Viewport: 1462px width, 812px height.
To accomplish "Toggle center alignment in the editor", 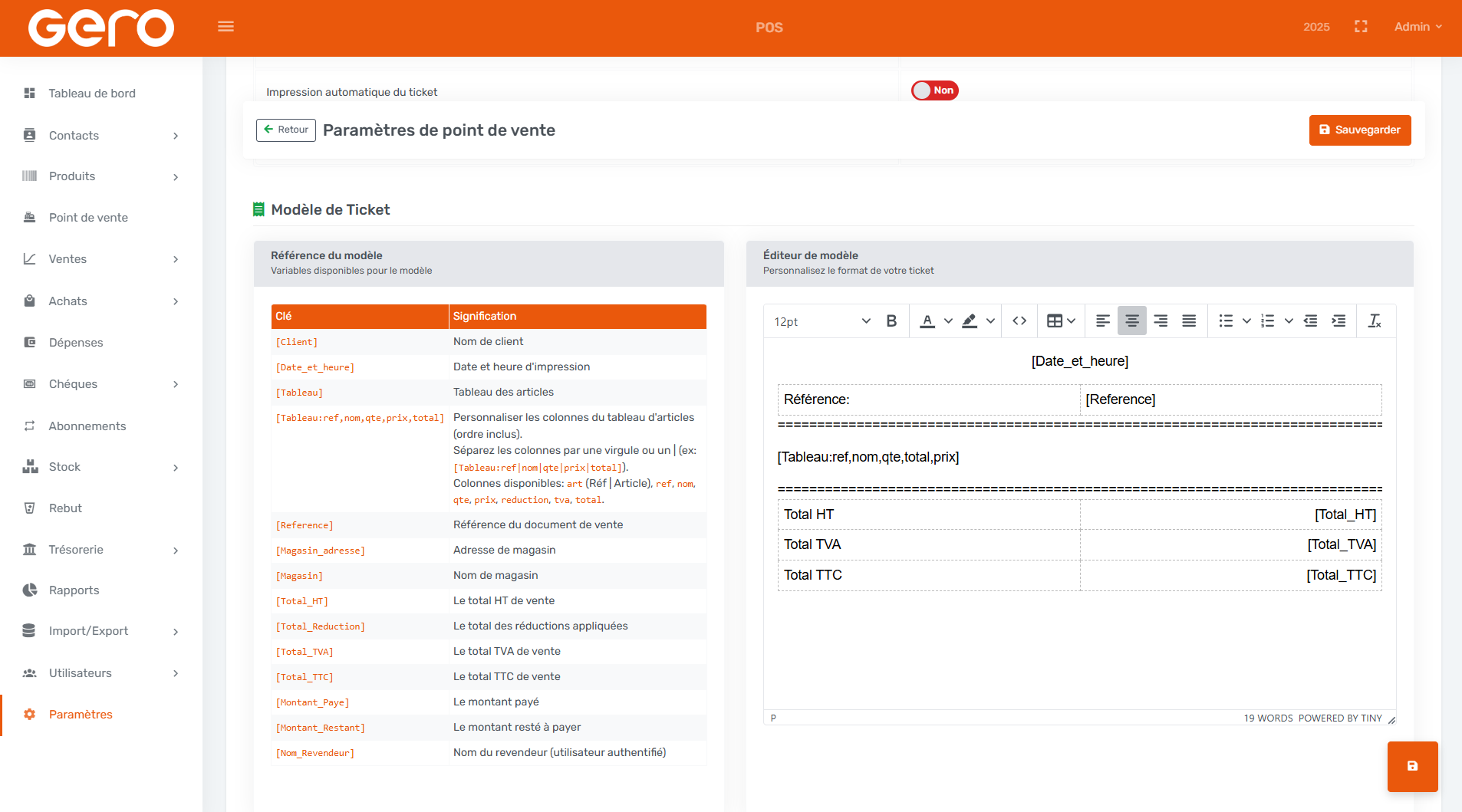I will point(1131,321).
